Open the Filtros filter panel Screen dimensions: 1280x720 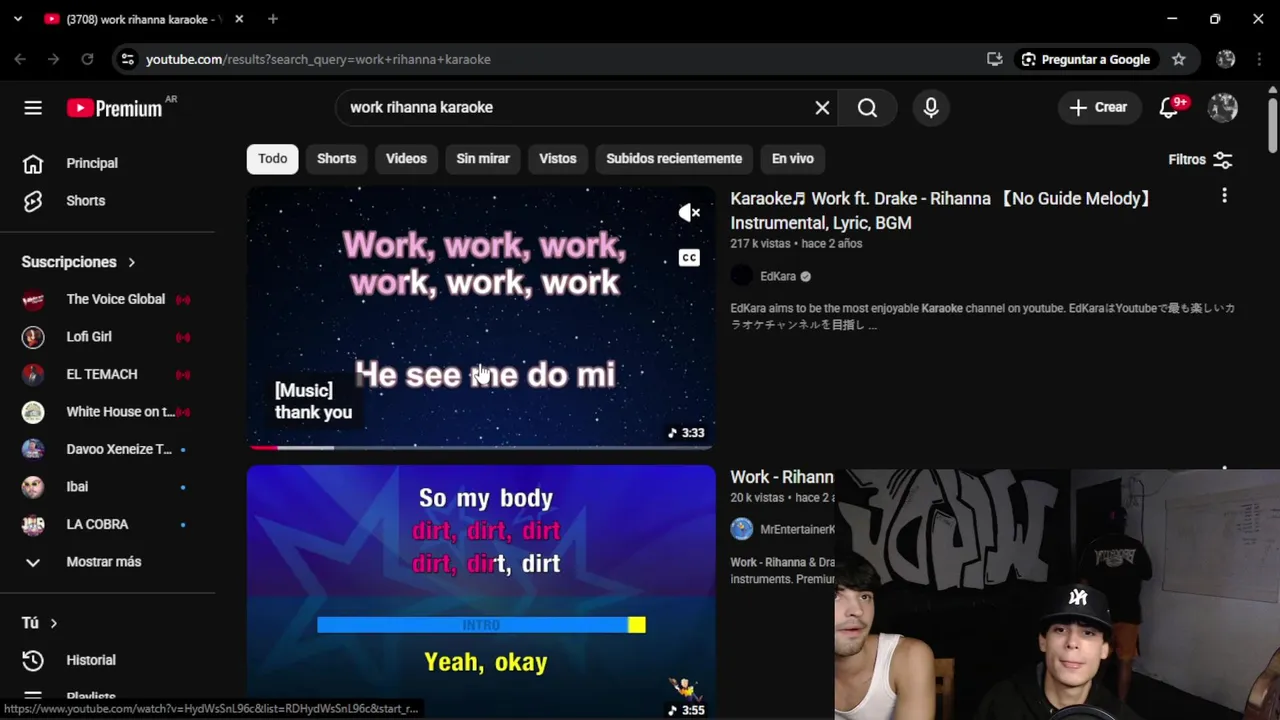click(1200, 159)
